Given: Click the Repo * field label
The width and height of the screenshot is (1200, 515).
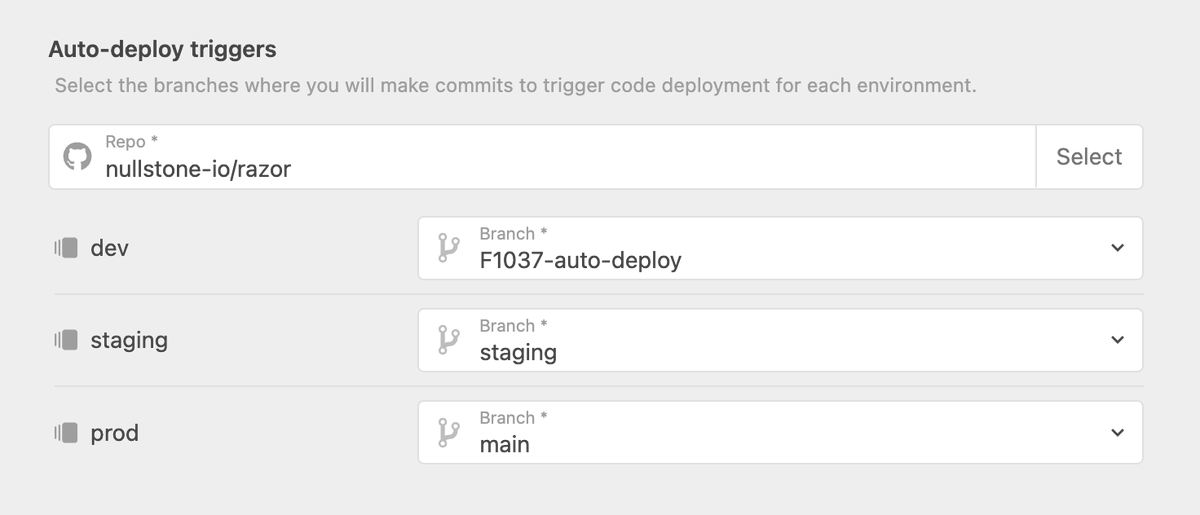Looking at the screenshot, I should tap(132, 142).
